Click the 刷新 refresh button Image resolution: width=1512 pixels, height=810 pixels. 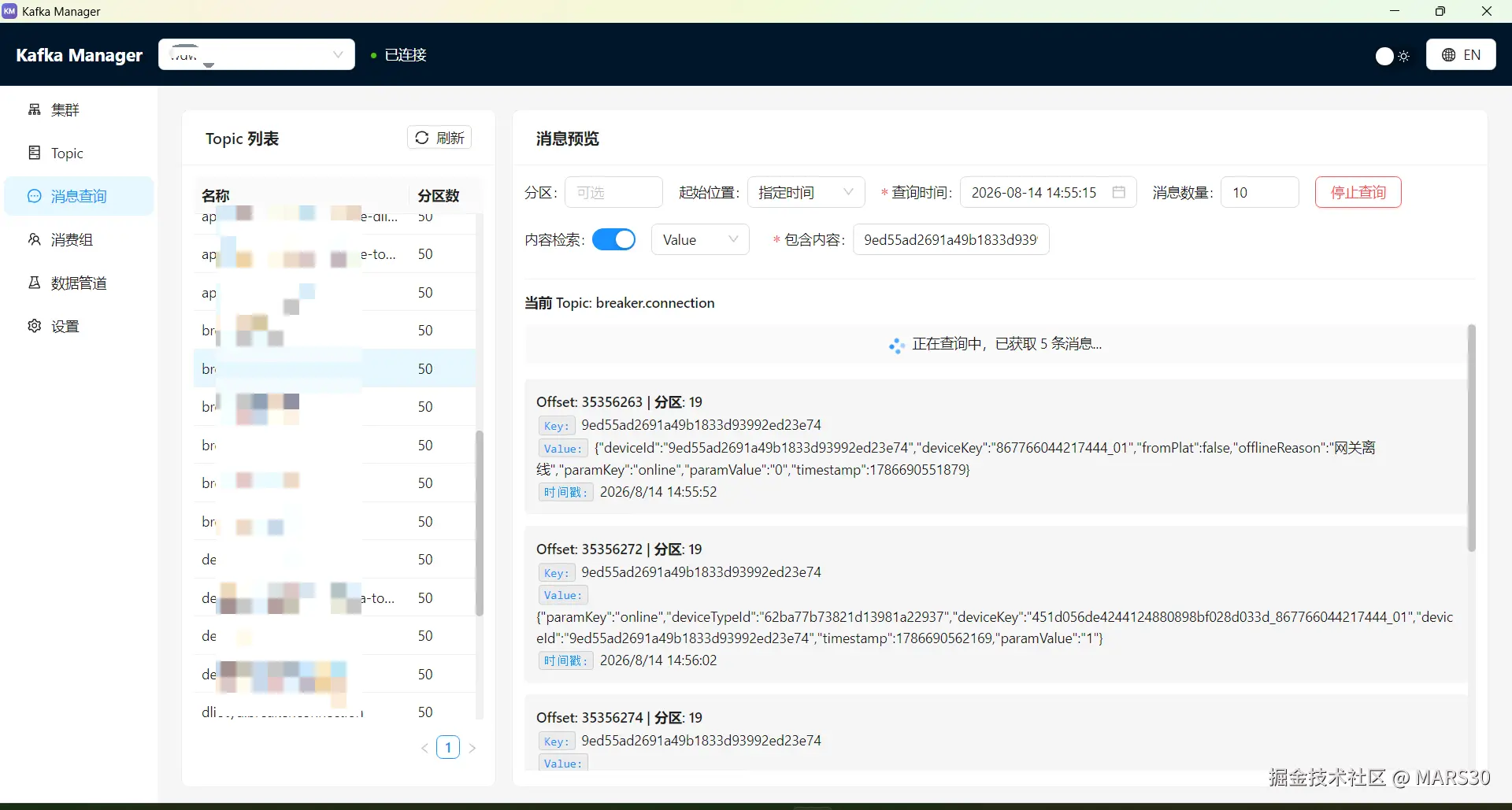coord(439,138)
